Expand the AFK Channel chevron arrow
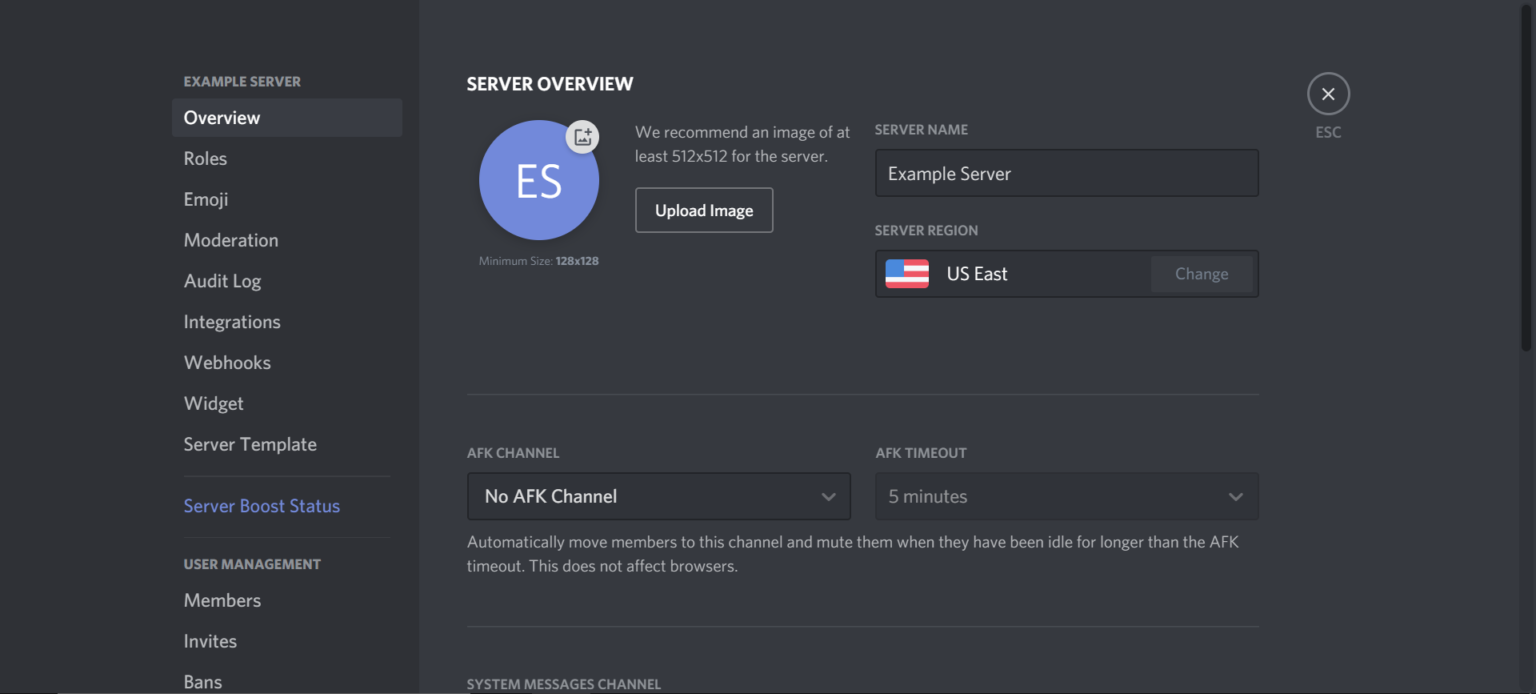Screen dimensions: 1536x694 [828, 496]
